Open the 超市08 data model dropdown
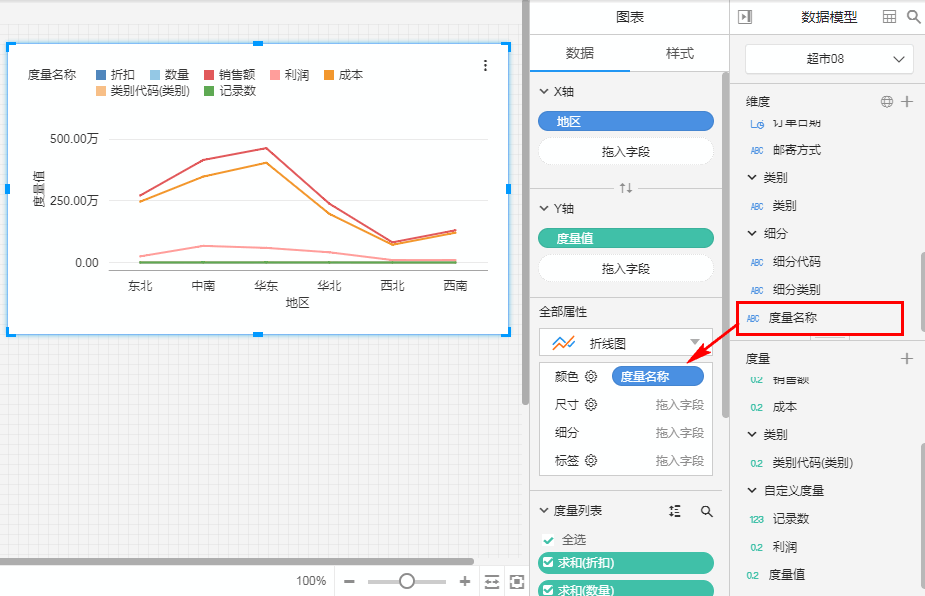 click(829, 59)
